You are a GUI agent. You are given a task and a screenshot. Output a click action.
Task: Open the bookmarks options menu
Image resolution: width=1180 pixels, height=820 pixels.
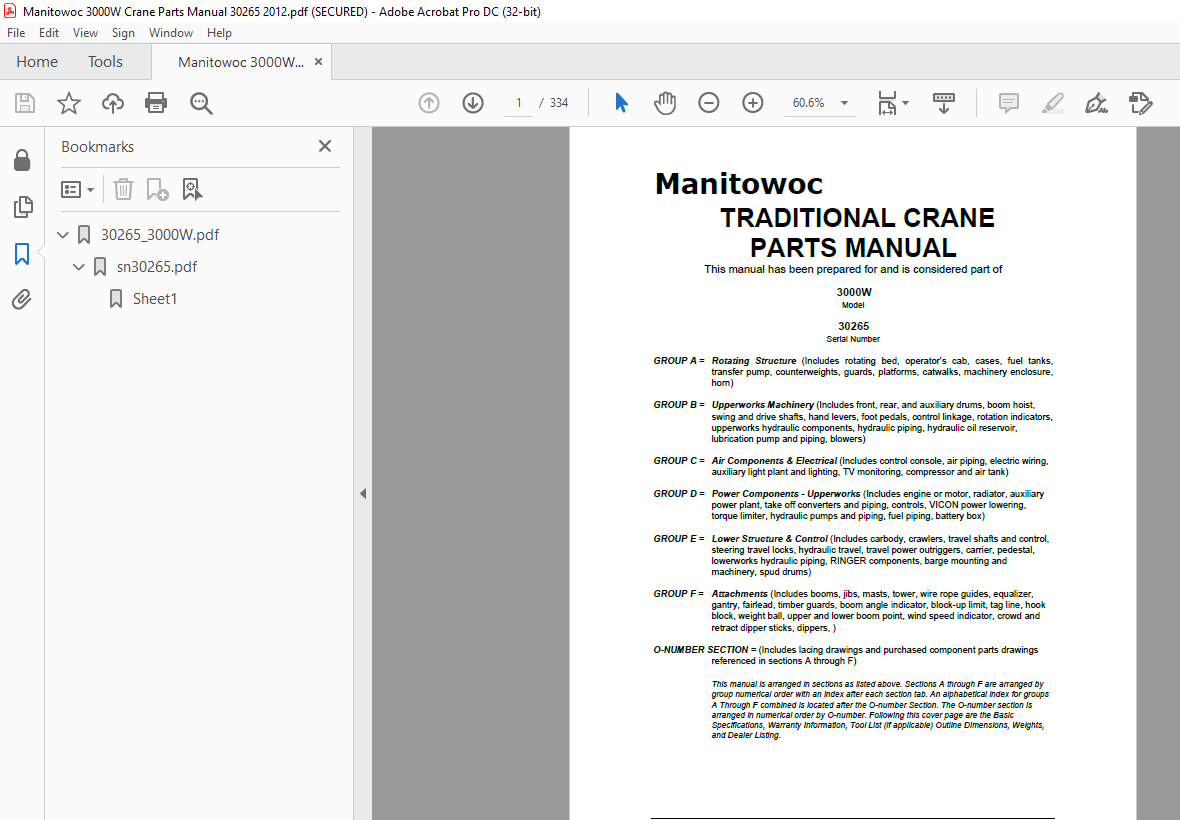coord(77,190)
